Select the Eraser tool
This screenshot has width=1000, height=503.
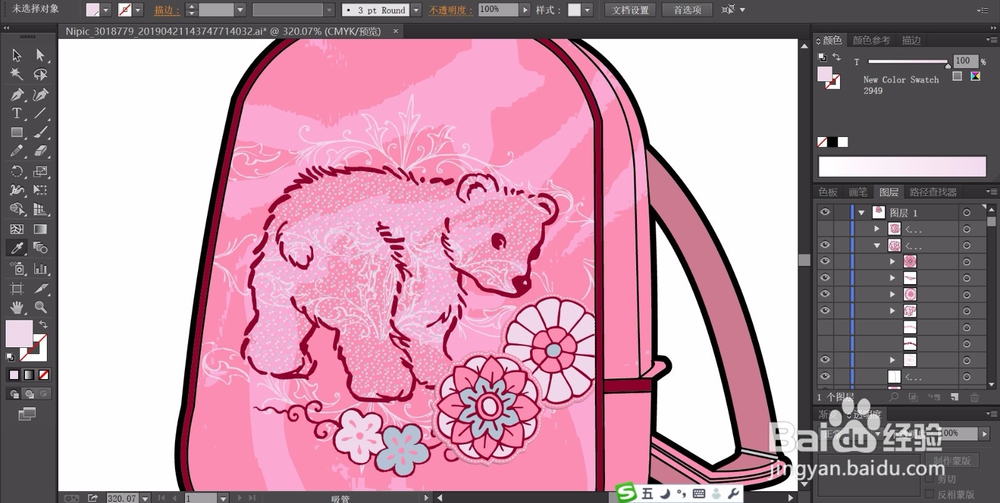pyautogui.click(x=40, y=152)
